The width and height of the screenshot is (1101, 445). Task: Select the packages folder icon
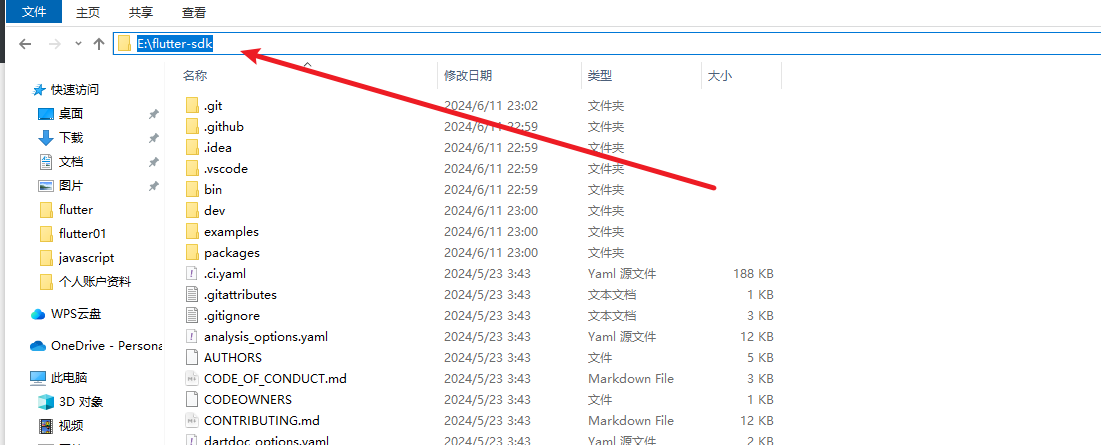pyautogui.click(x=193, y=253)
